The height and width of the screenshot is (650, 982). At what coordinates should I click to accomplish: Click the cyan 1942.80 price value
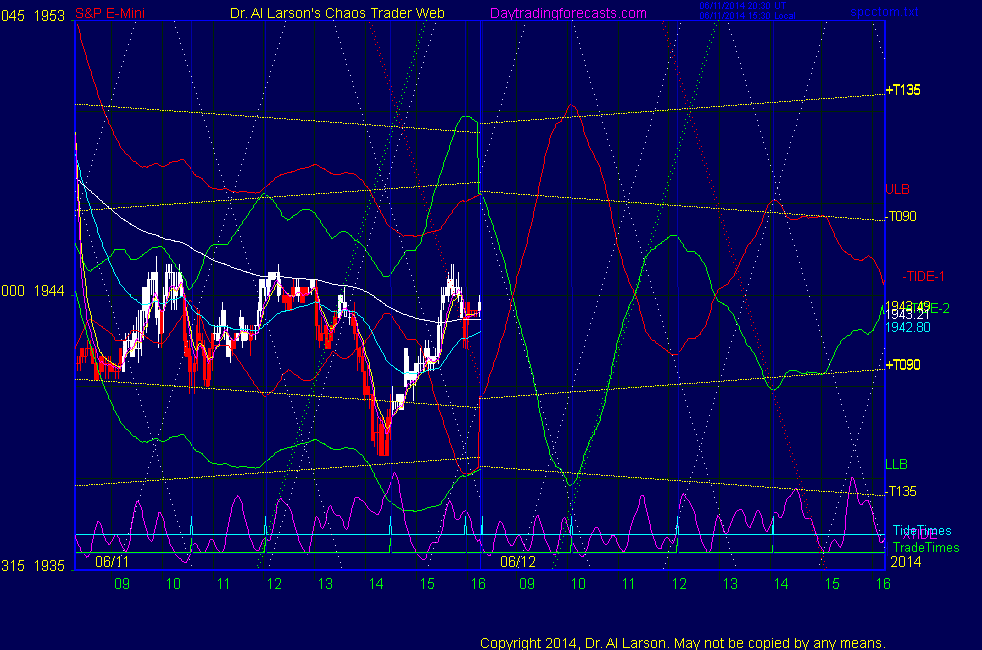click(905, 327)
